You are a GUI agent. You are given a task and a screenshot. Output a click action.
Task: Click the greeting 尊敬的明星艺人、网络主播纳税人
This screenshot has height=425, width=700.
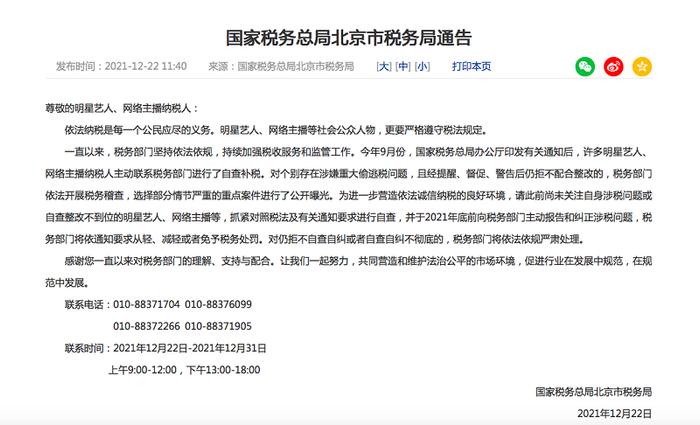(117, 108)
